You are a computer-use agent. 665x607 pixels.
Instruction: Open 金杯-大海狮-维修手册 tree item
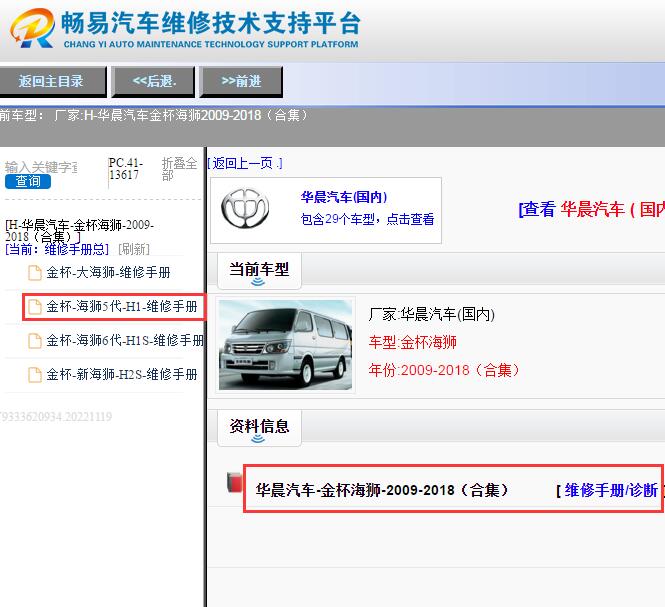click(108, 273)
